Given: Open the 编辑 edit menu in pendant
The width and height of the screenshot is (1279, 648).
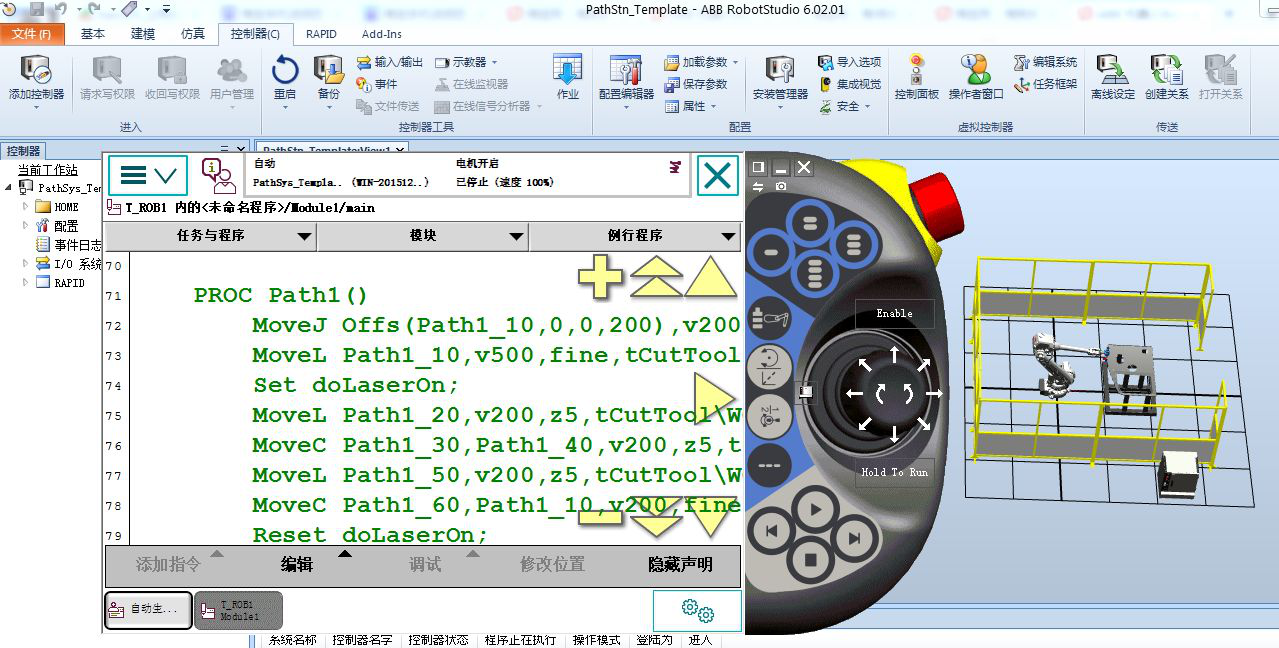Looking at the screenshot, I should (297, 564).
